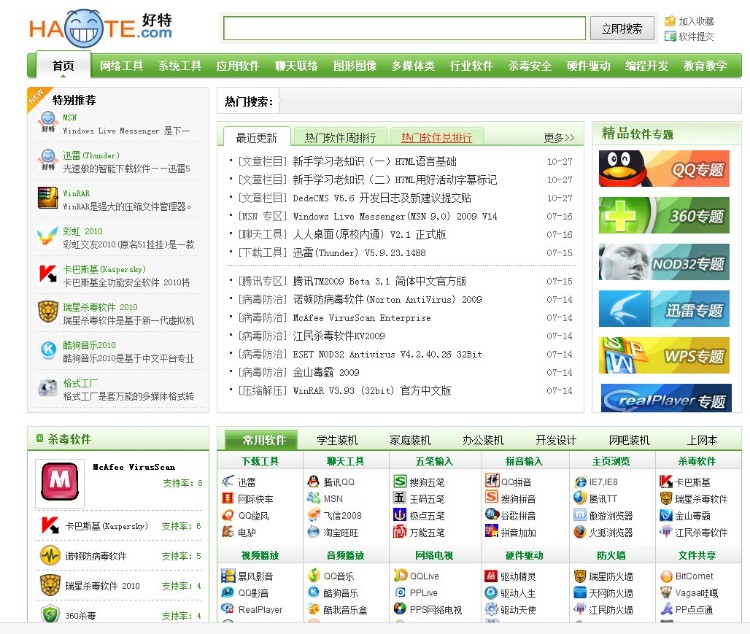
Task: Click the 金山毒霸 icon in 杀毒软件 column
Action: pos(666,515)
